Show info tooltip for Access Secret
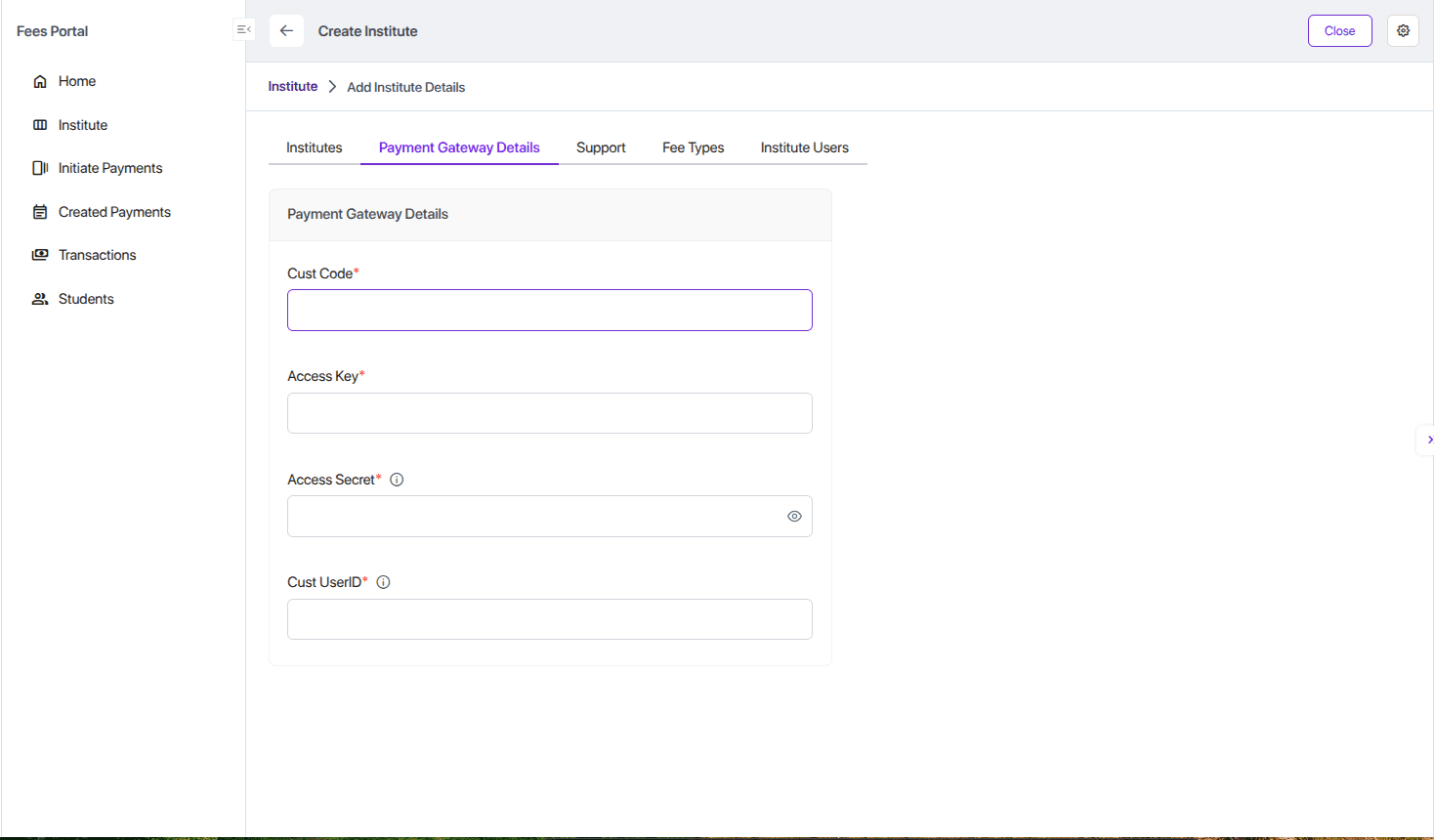This screenshot has height=840, width=1434. [x=397, y=480]
